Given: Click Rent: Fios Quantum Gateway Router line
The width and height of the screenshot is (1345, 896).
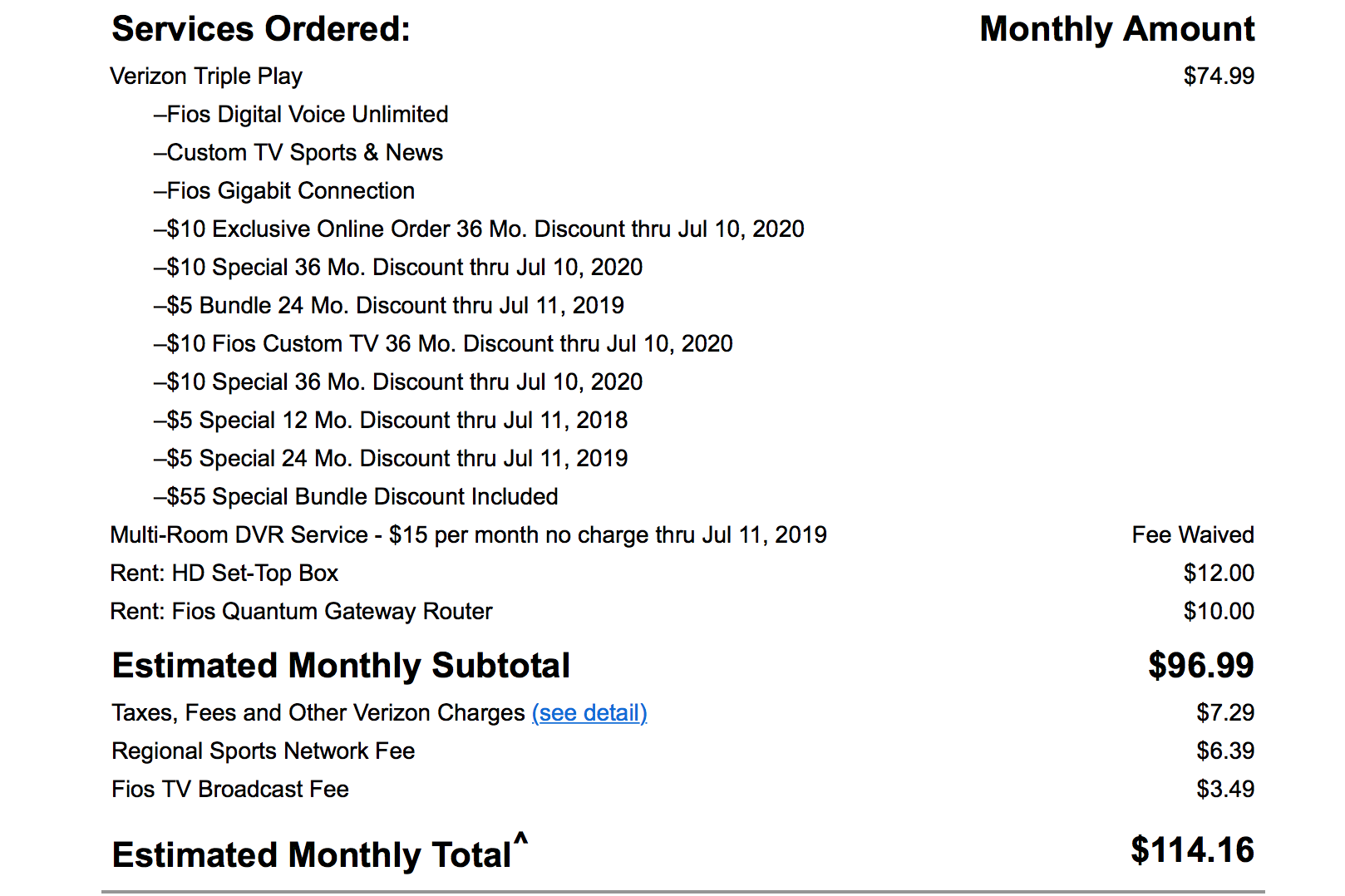Looking at the screenshot, I should (x=301, y=612).
